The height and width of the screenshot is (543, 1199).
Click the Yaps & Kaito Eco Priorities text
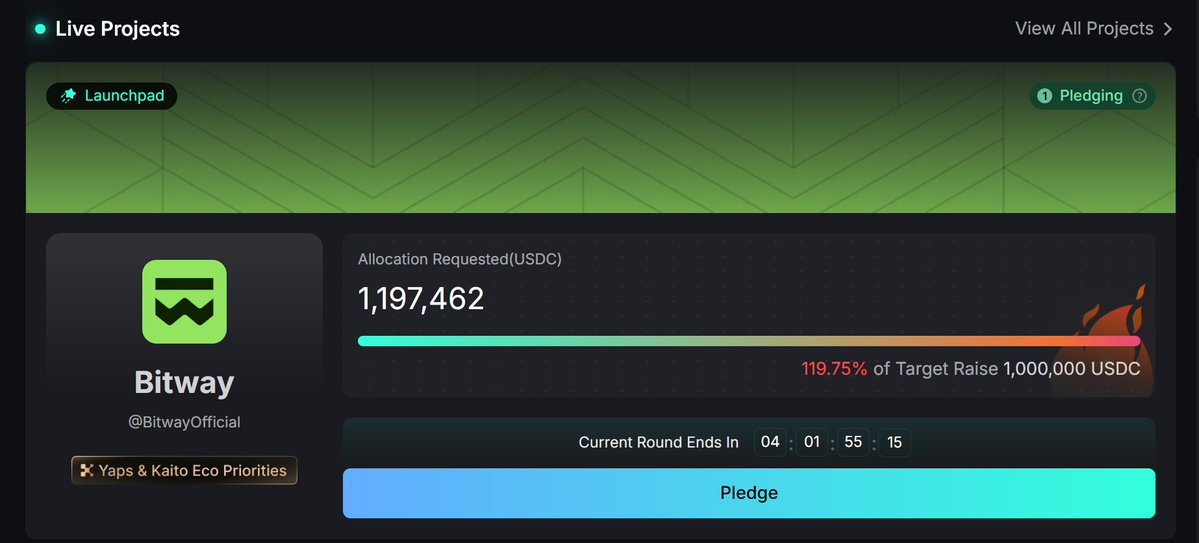pos(192,471)
